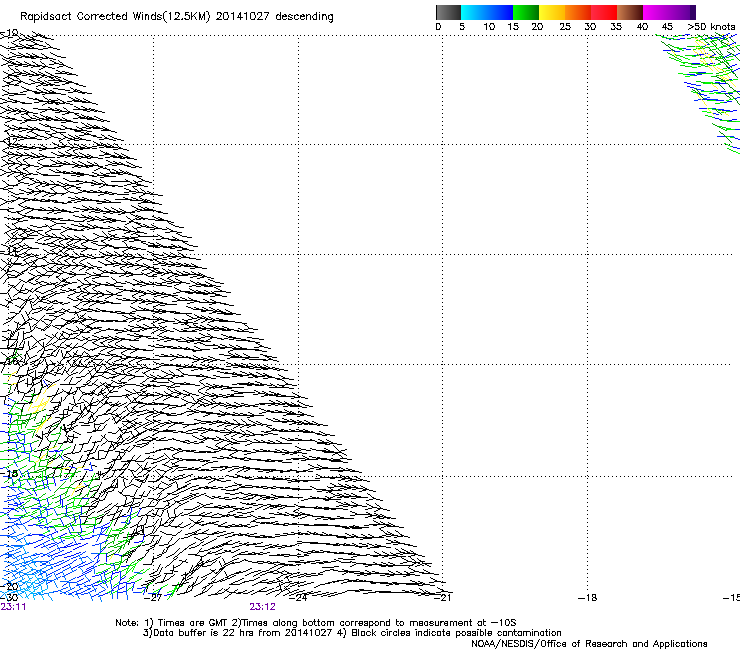Screen dimensions: 740x650
Task: Click the '-30' longitude axis label
Action: tap(9, 598)
